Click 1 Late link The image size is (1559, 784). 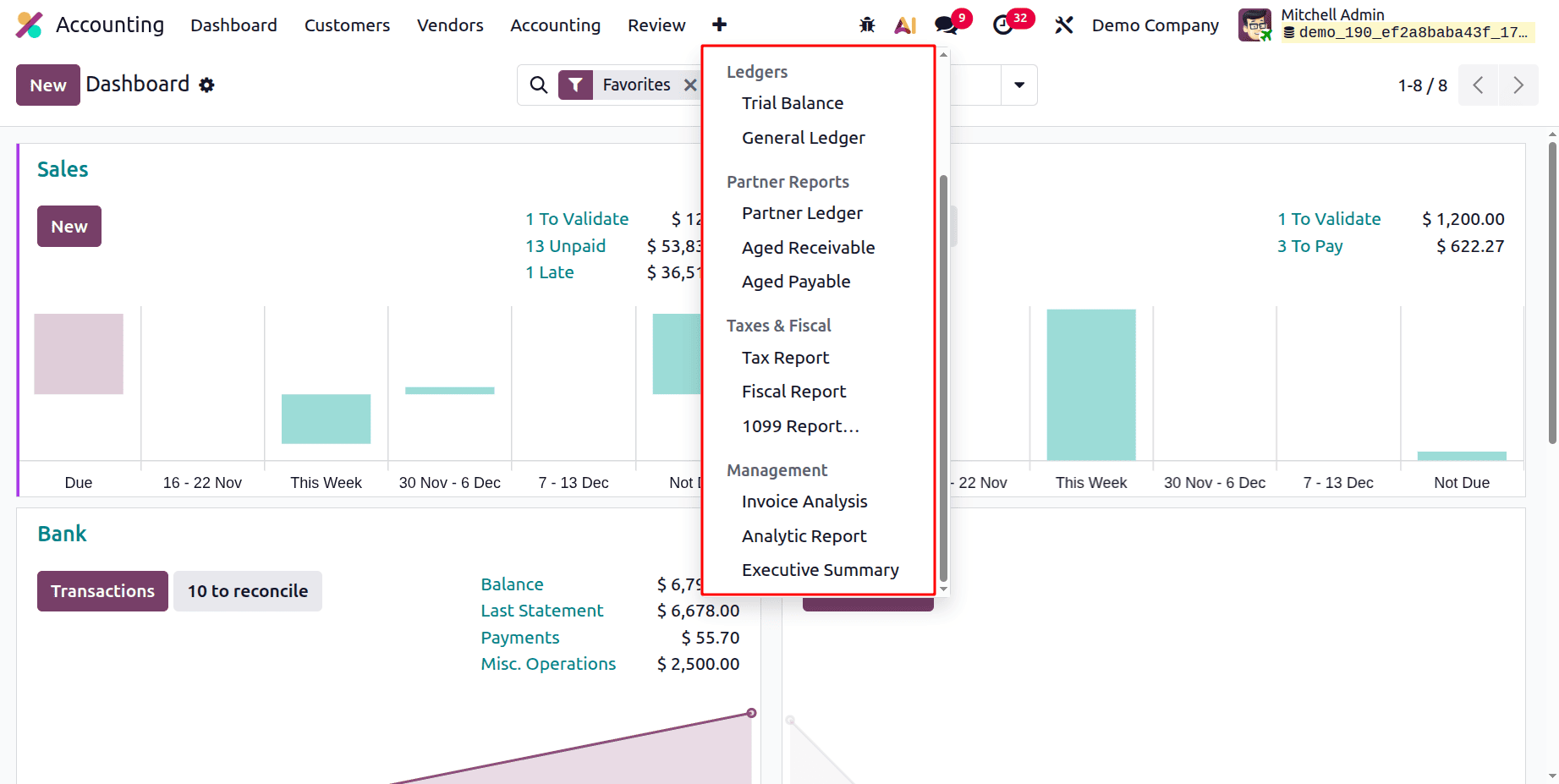coord(550,272)
